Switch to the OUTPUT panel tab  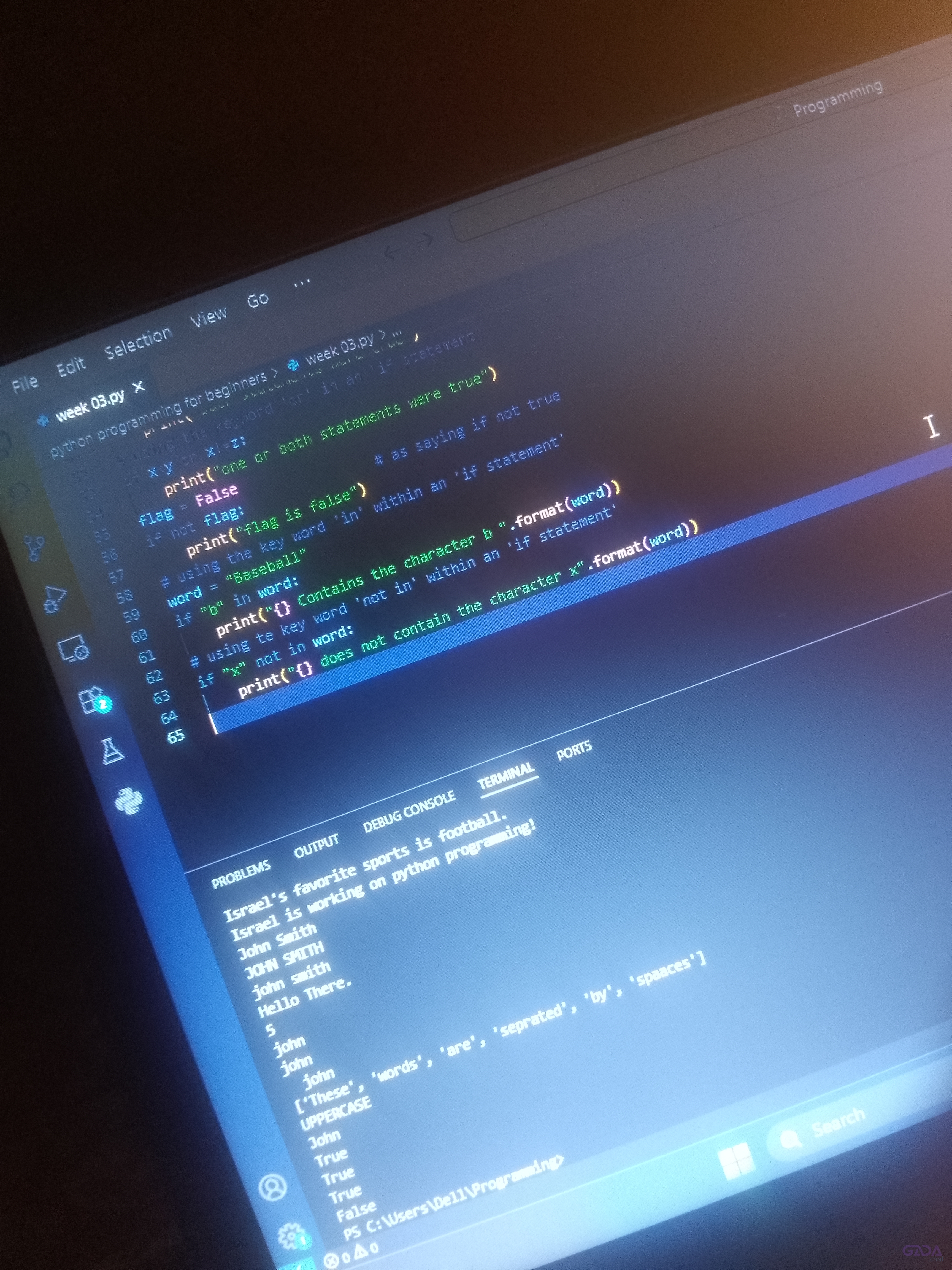click(x=317, y=846)
